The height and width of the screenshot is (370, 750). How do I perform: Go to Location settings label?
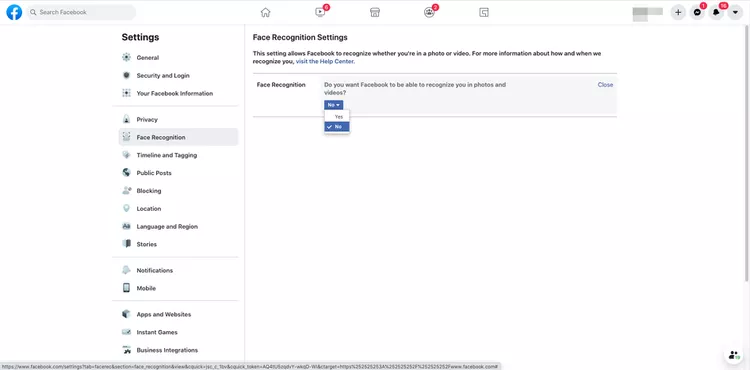click(x=149, y=209)
